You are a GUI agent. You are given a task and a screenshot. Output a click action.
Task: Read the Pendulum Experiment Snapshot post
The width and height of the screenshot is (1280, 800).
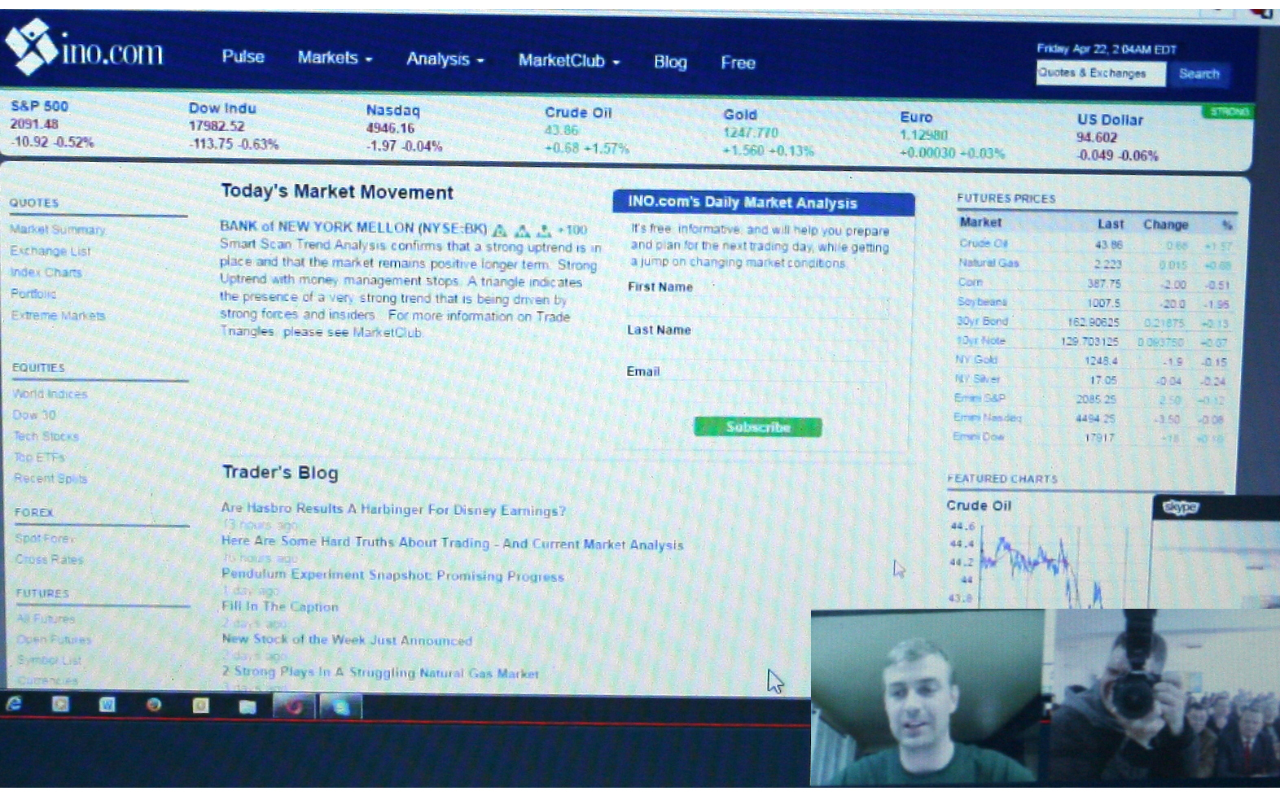(392, 575)
